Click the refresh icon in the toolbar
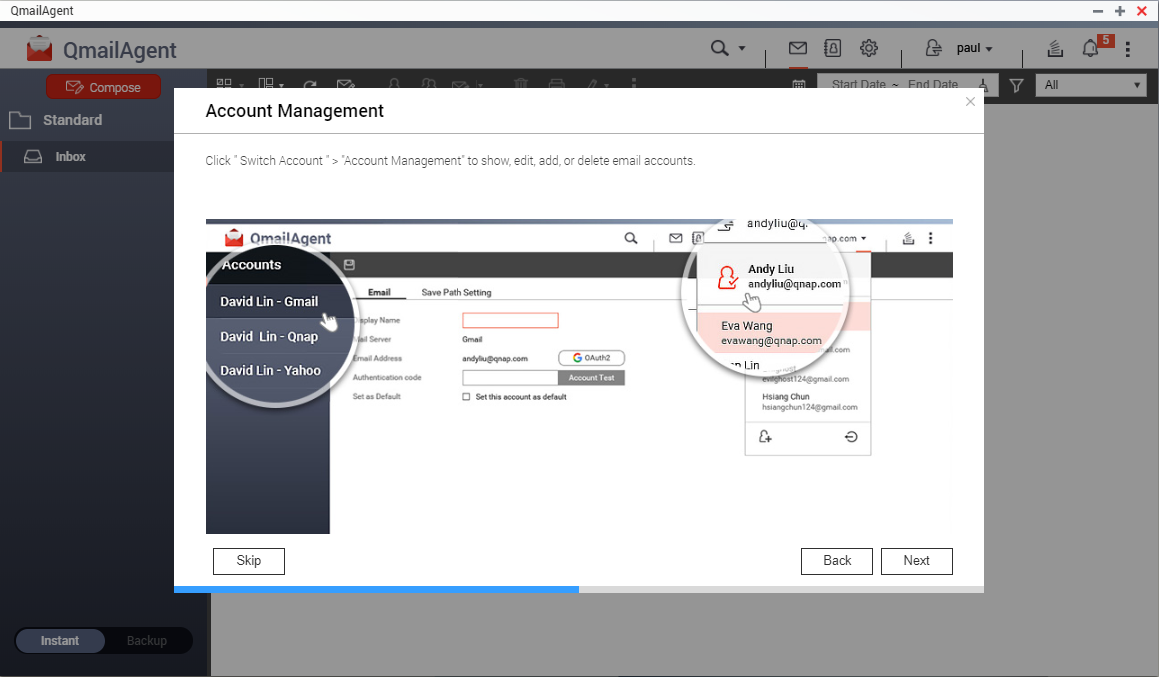1159x677 pixels. click(310, 84)
